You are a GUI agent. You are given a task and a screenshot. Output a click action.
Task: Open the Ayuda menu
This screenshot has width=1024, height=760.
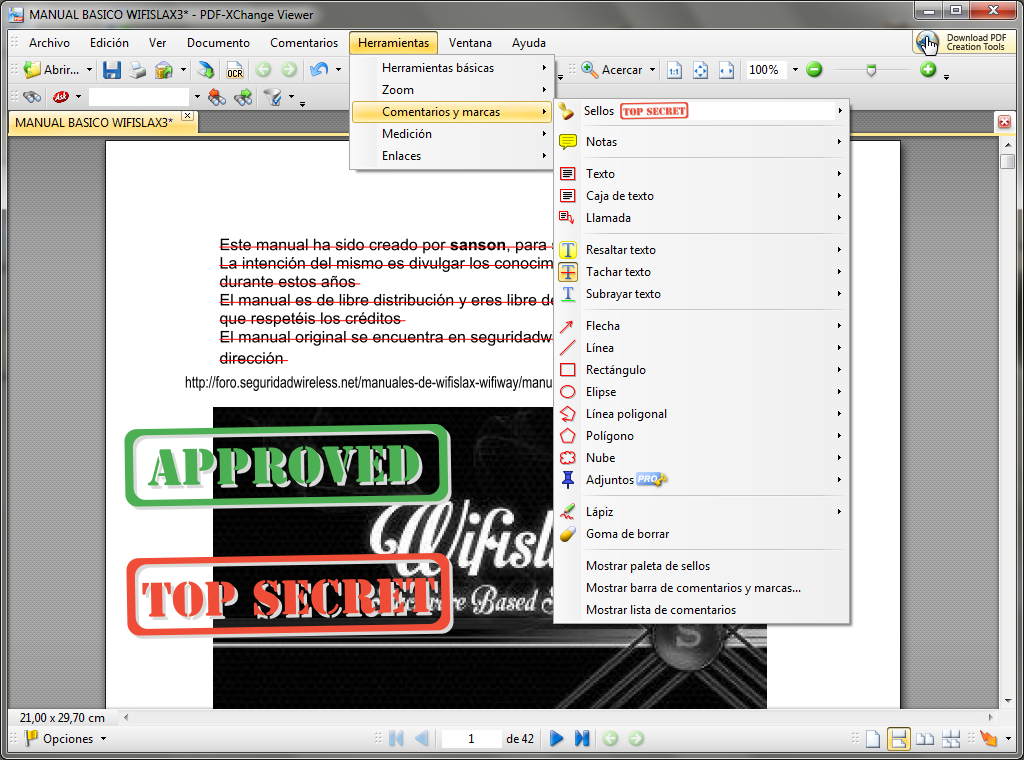(x=528, y=43)
